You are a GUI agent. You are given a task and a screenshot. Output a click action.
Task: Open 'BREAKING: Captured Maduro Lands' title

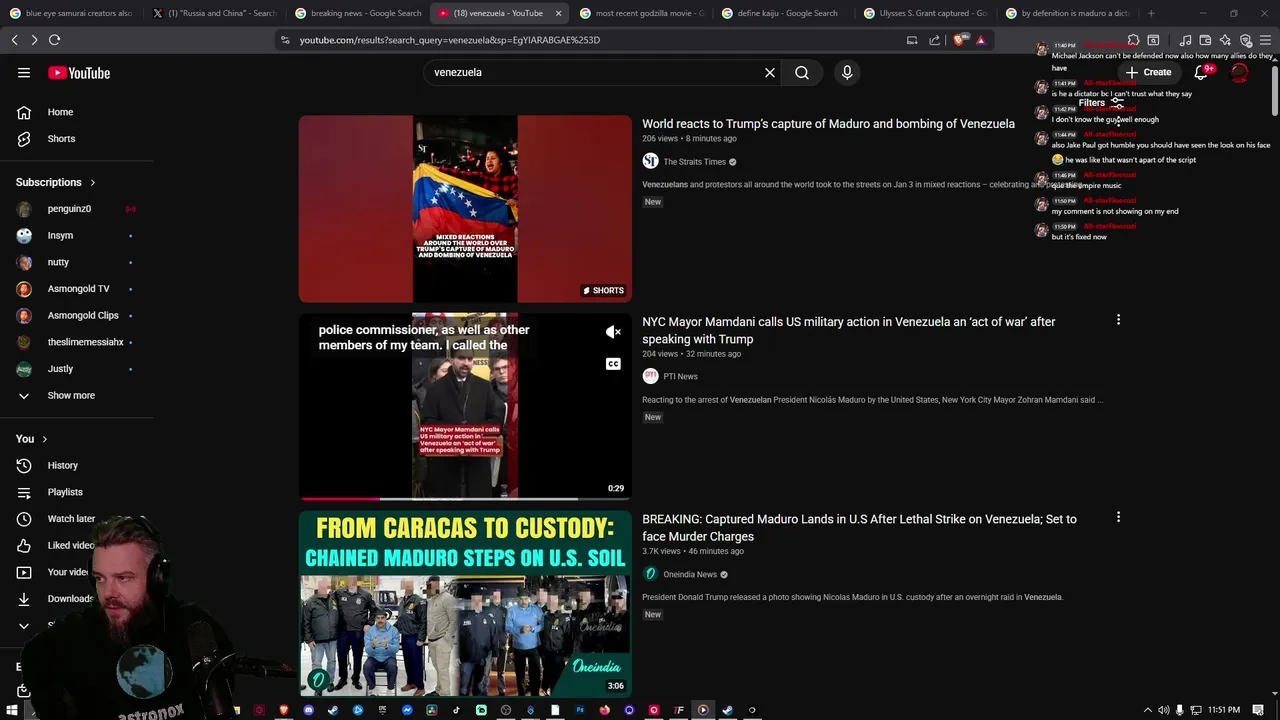pos(859,528)
